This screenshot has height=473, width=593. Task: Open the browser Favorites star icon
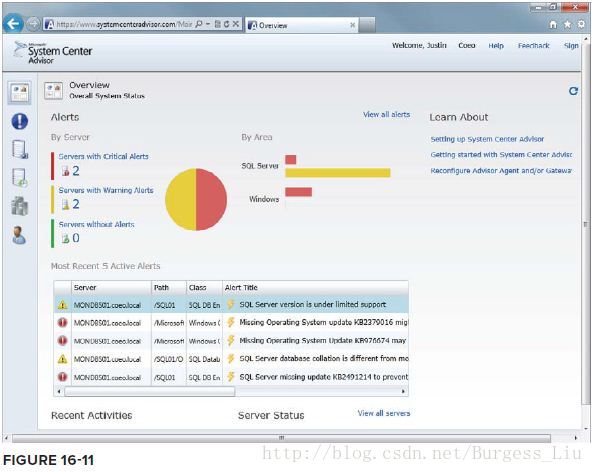coord(567,25)
